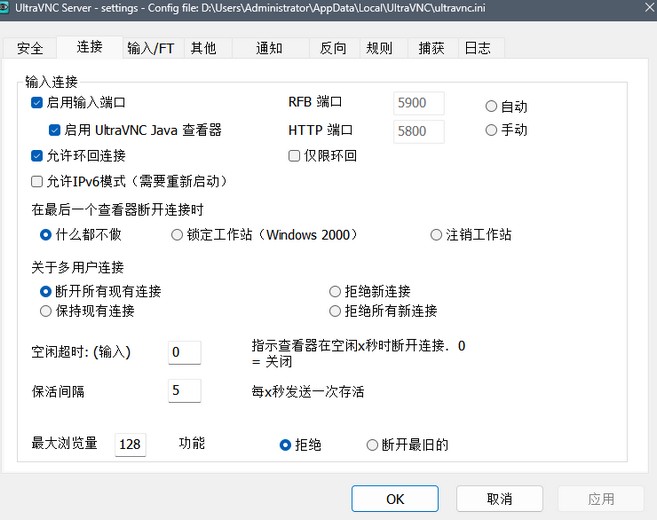
Task: Toggle 启用 UltraVNC Java 查看器 checkbox
Action: coord(54,130)
